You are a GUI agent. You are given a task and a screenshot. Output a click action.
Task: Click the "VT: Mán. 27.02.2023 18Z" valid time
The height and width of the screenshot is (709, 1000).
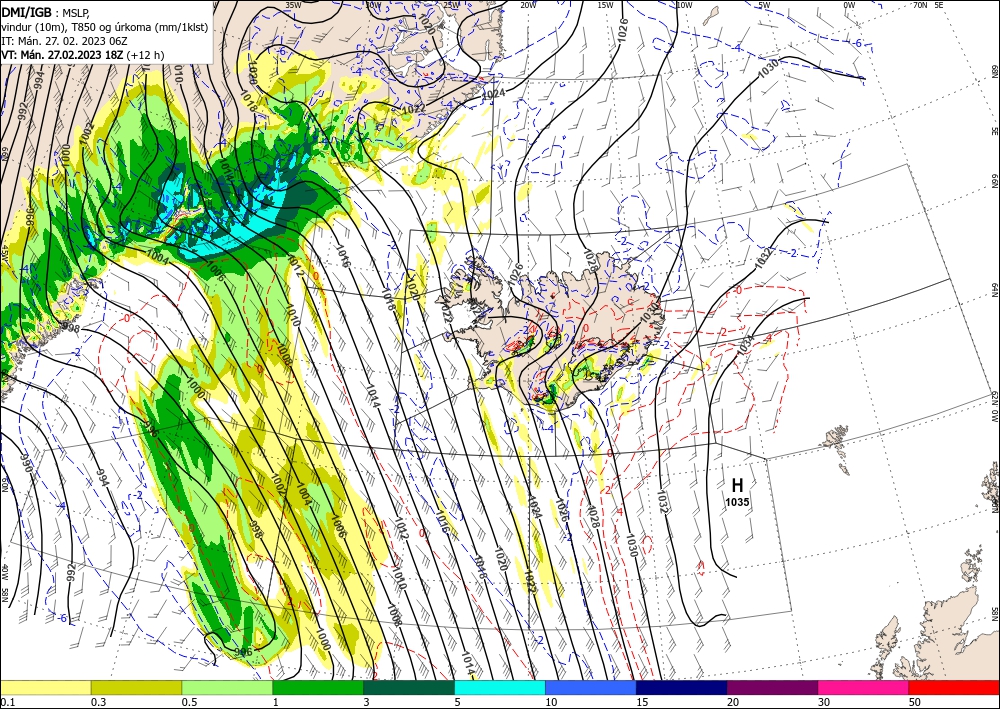pyautogui.click(x=62, y=55)
